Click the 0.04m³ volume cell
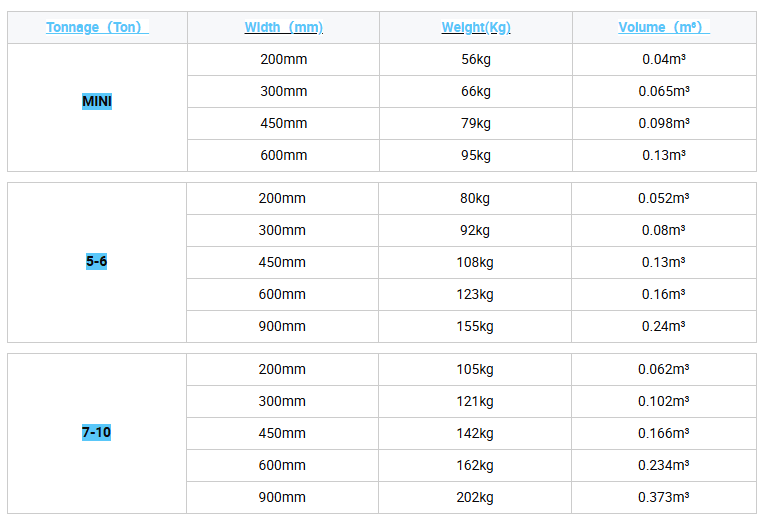Screen dimensions: 763x521 [x=664, y=60]
